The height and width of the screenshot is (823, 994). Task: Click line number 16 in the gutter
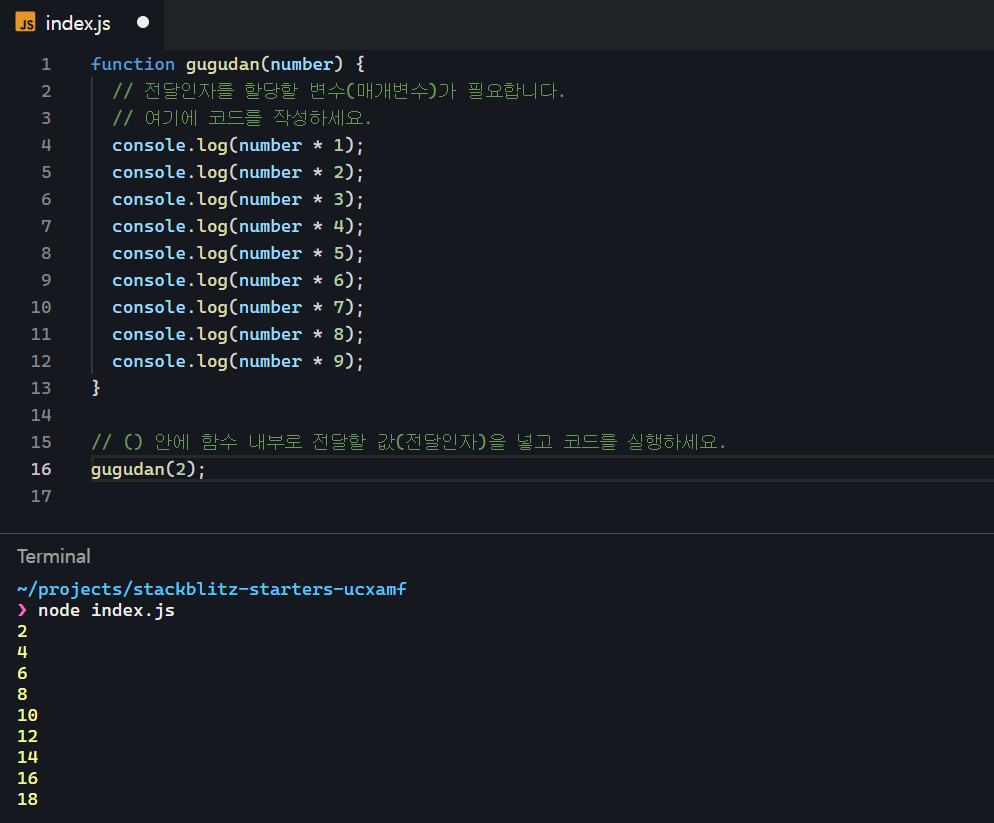(x=41, y=469)
